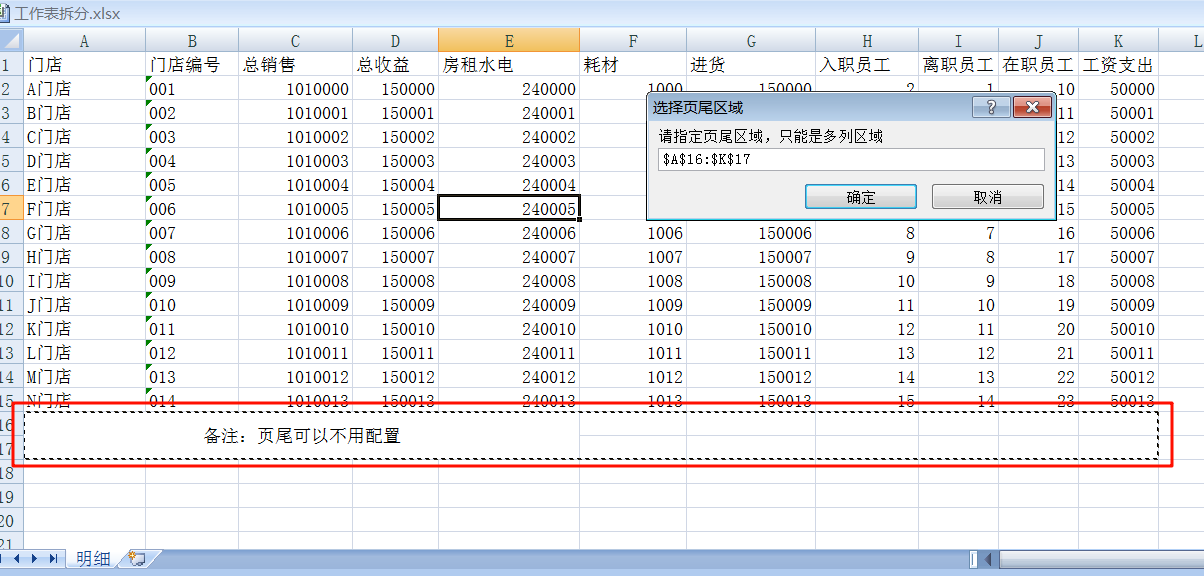Click the tab bar split handle
Viewport: 1204px width, 576px height.
(x=973, y=559)
